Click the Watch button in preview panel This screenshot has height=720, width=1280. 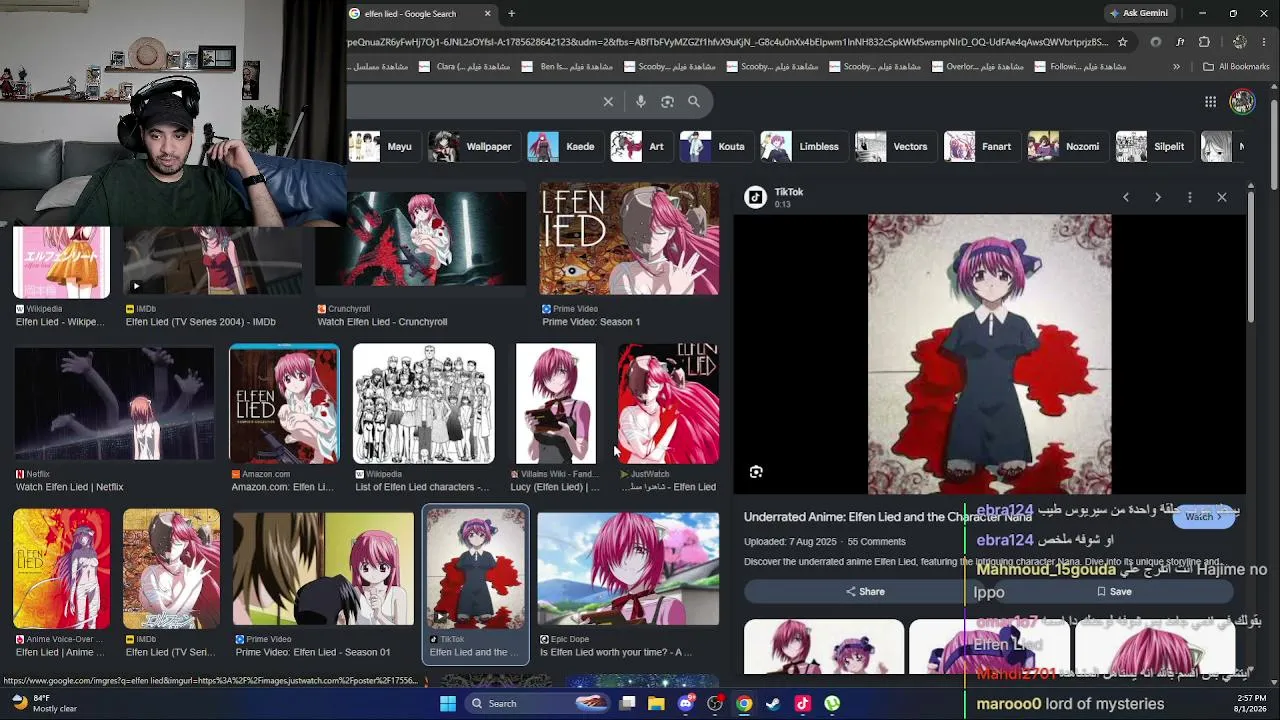[1203, 517]
